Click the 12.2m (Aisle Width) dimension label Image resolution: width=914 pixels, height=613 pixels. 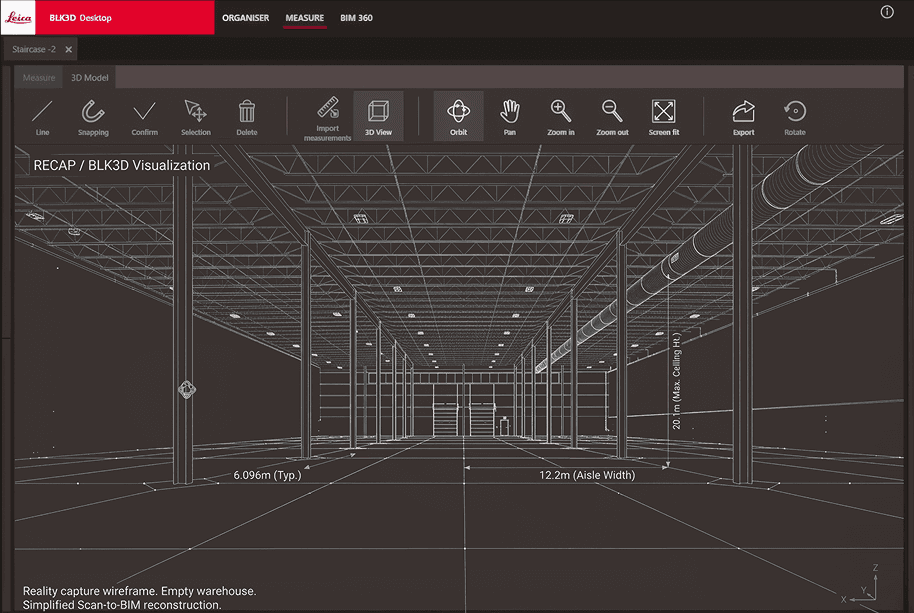[x=587, y=475]
